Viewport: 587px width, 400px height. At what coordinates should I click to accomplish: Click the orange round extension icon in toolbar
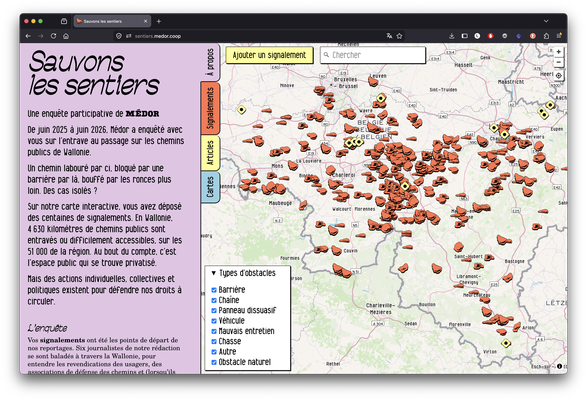click(x=532, y=36)
